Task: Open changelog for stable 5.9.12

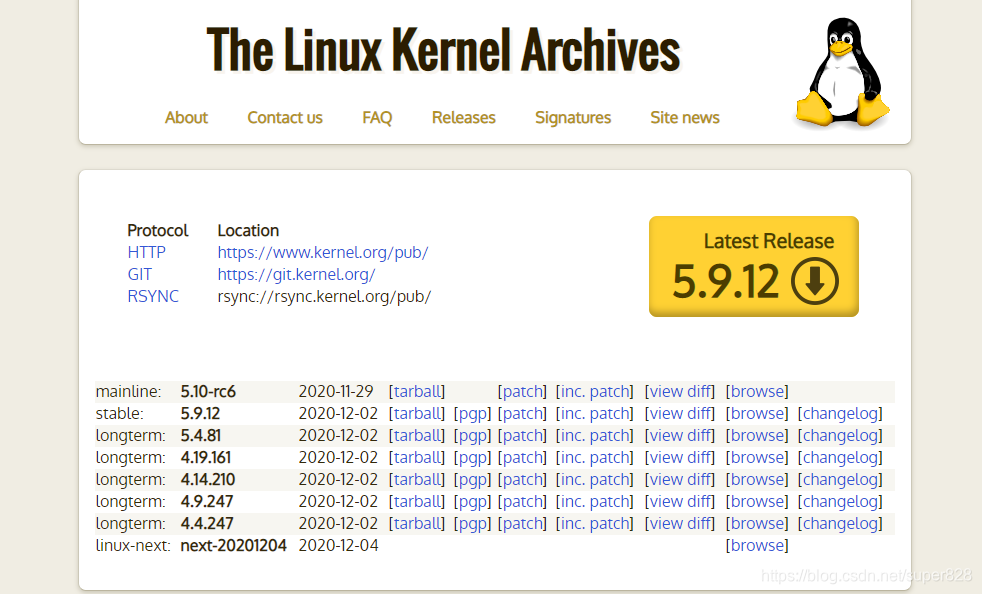Action: tap(840, 414)
